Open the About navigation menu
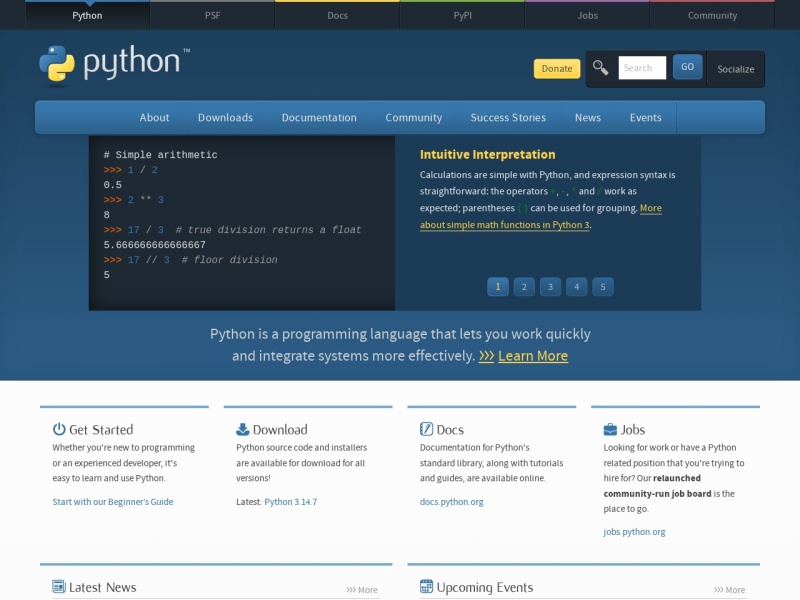This screenshot has height=600, width=800. [x=155, y=117]
